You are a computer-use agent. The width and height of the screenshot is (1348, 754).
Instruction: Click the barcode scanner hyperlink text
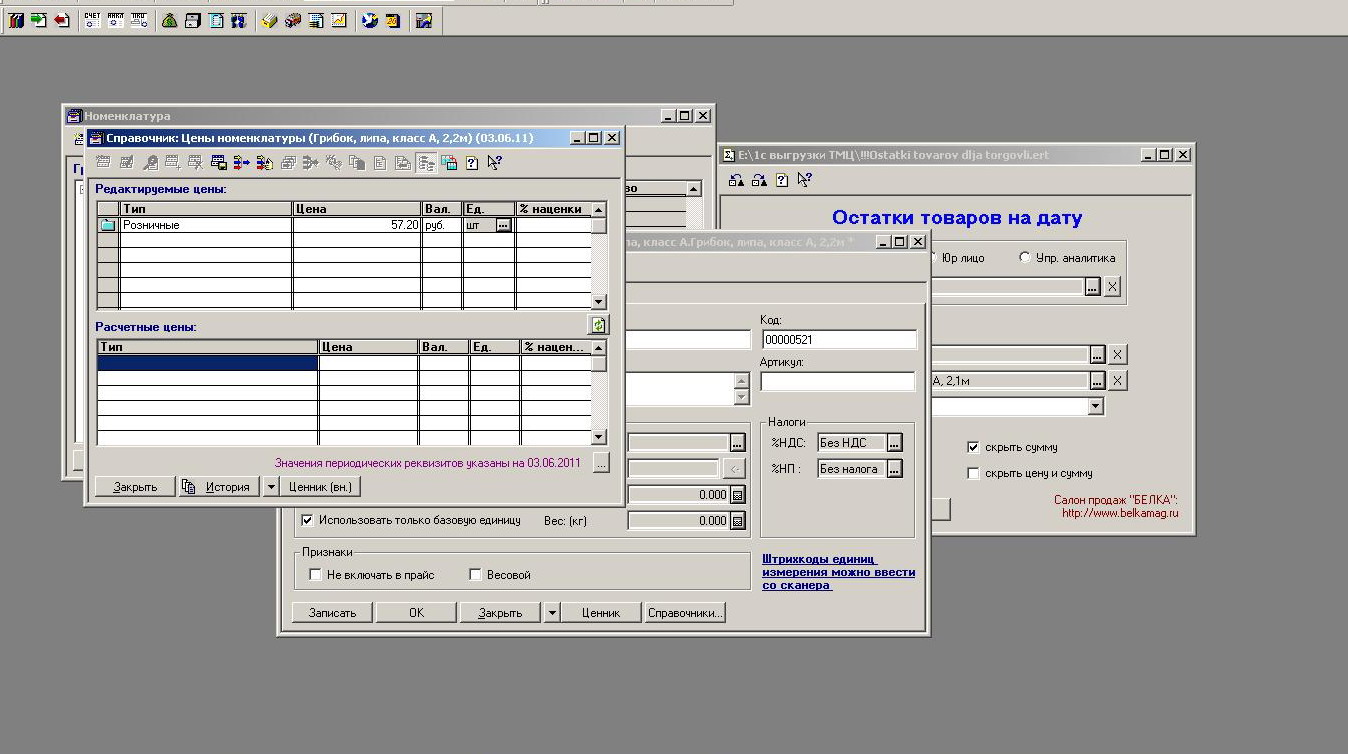pos(838,572)
